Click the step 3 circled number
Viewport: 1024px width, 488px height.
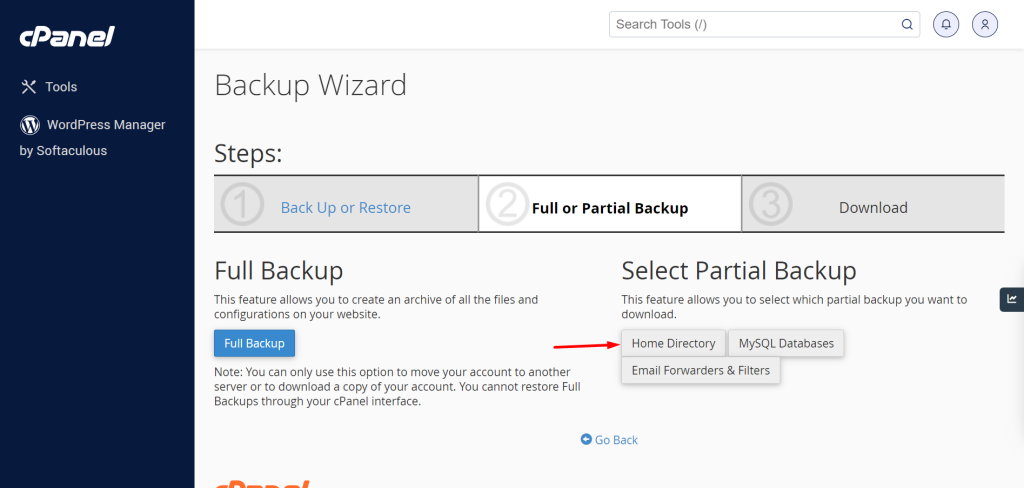770,204
